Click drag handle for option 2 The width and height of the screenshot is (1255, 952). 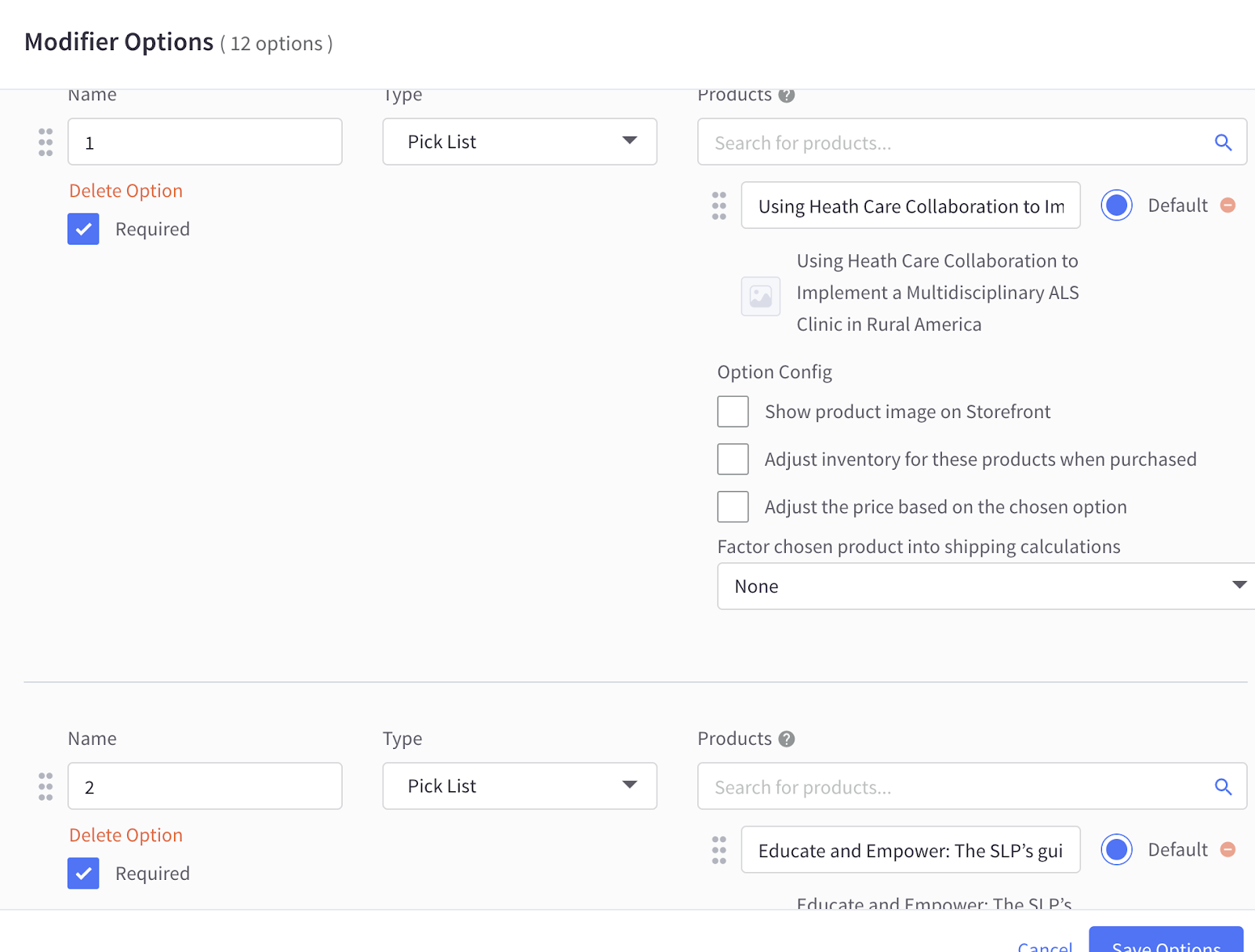pos(45,787)
